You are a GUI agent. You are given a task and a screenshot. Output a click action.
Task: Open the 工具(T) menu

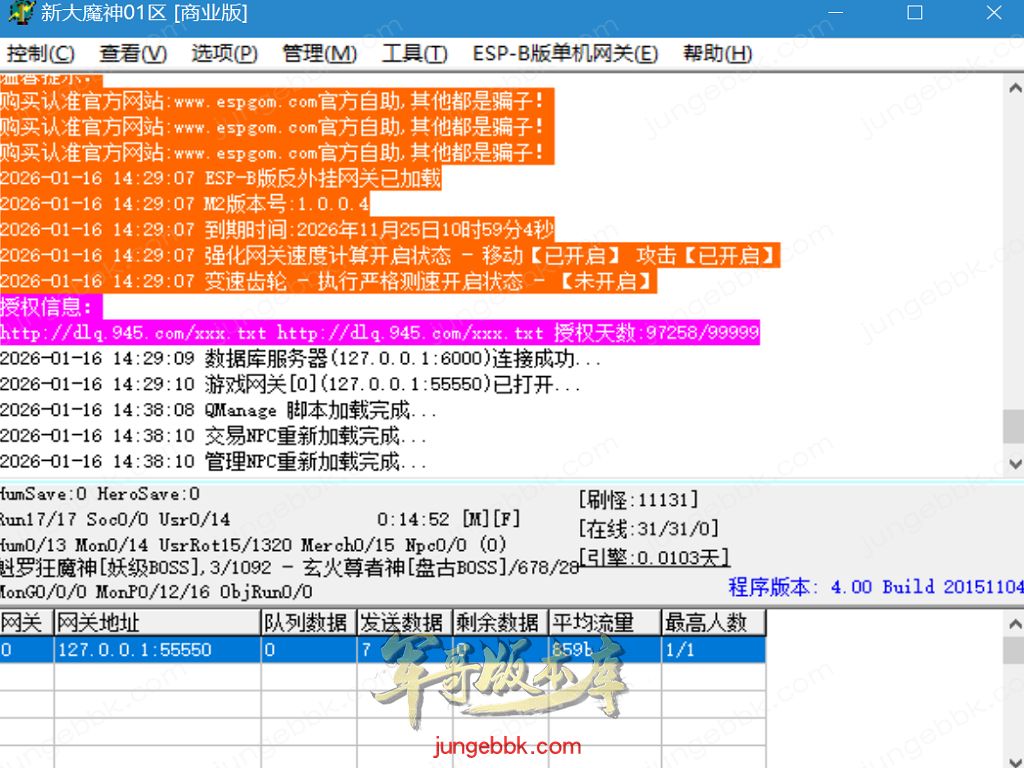(x=414, y=54)
